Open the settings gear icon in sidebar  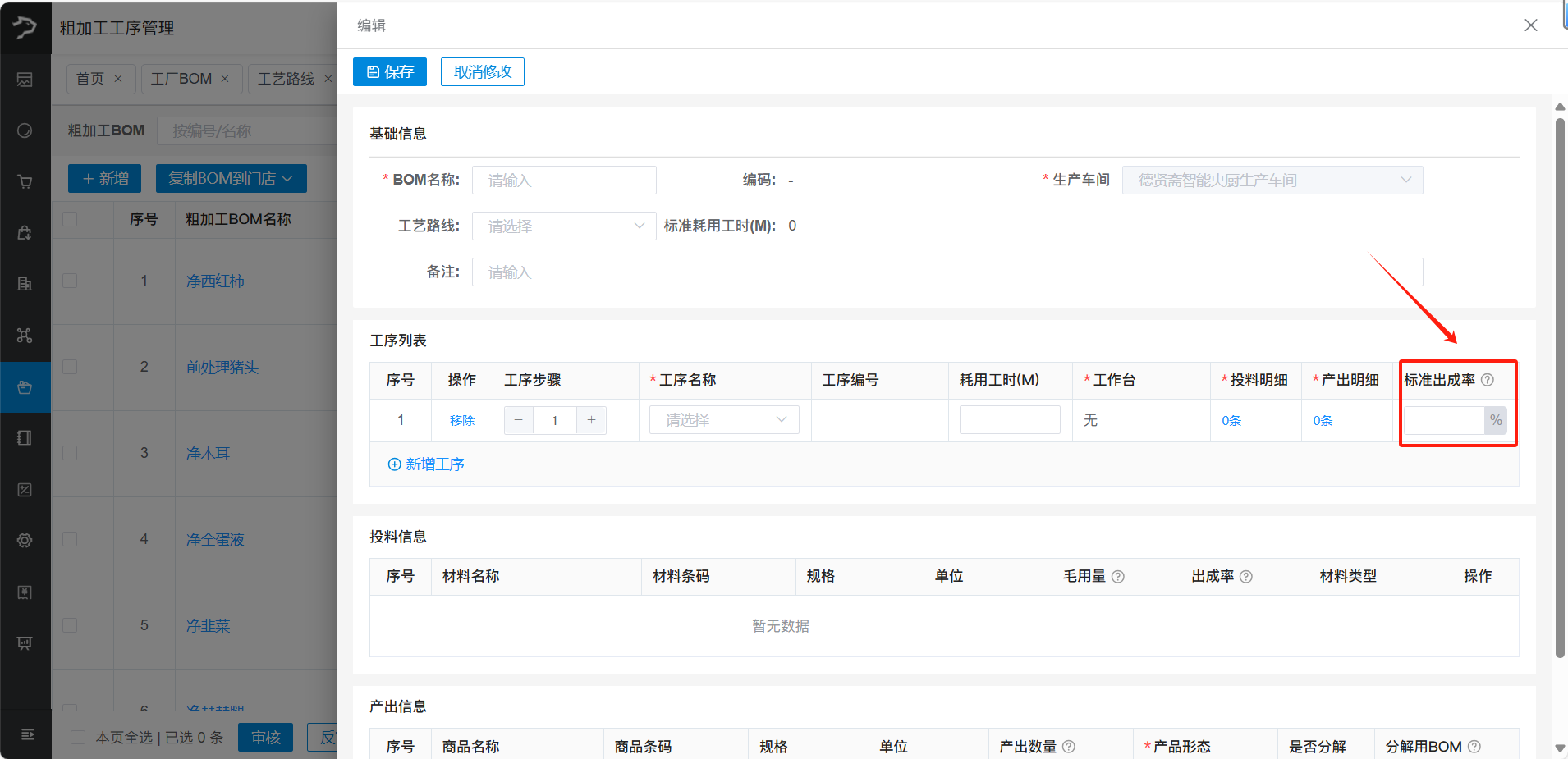coord(25,540)
